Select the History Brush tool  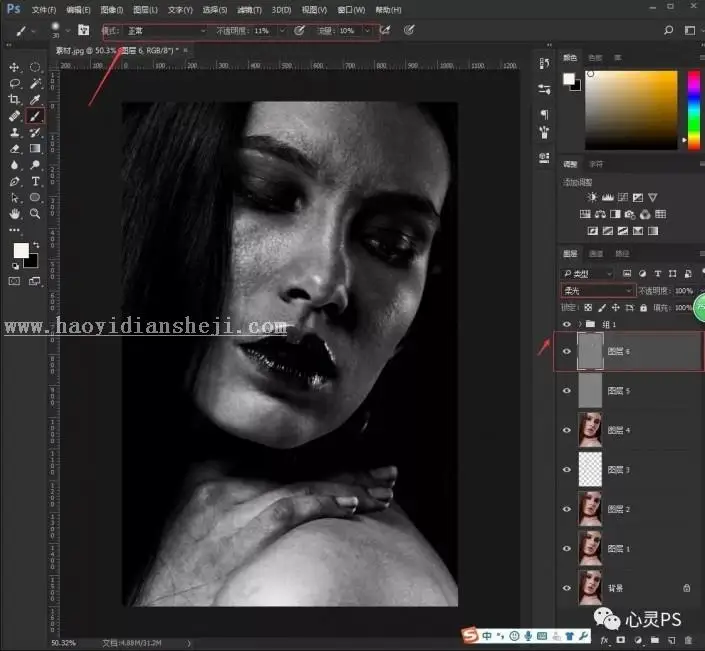35,132
